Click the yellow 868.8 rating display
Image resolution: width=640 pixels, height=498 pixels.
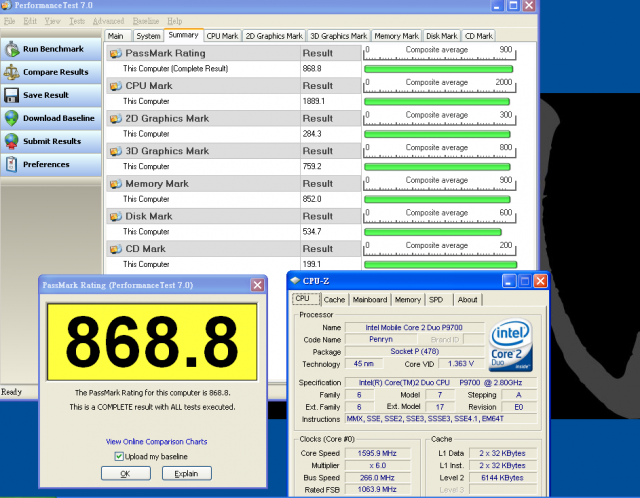pos(152,342)
